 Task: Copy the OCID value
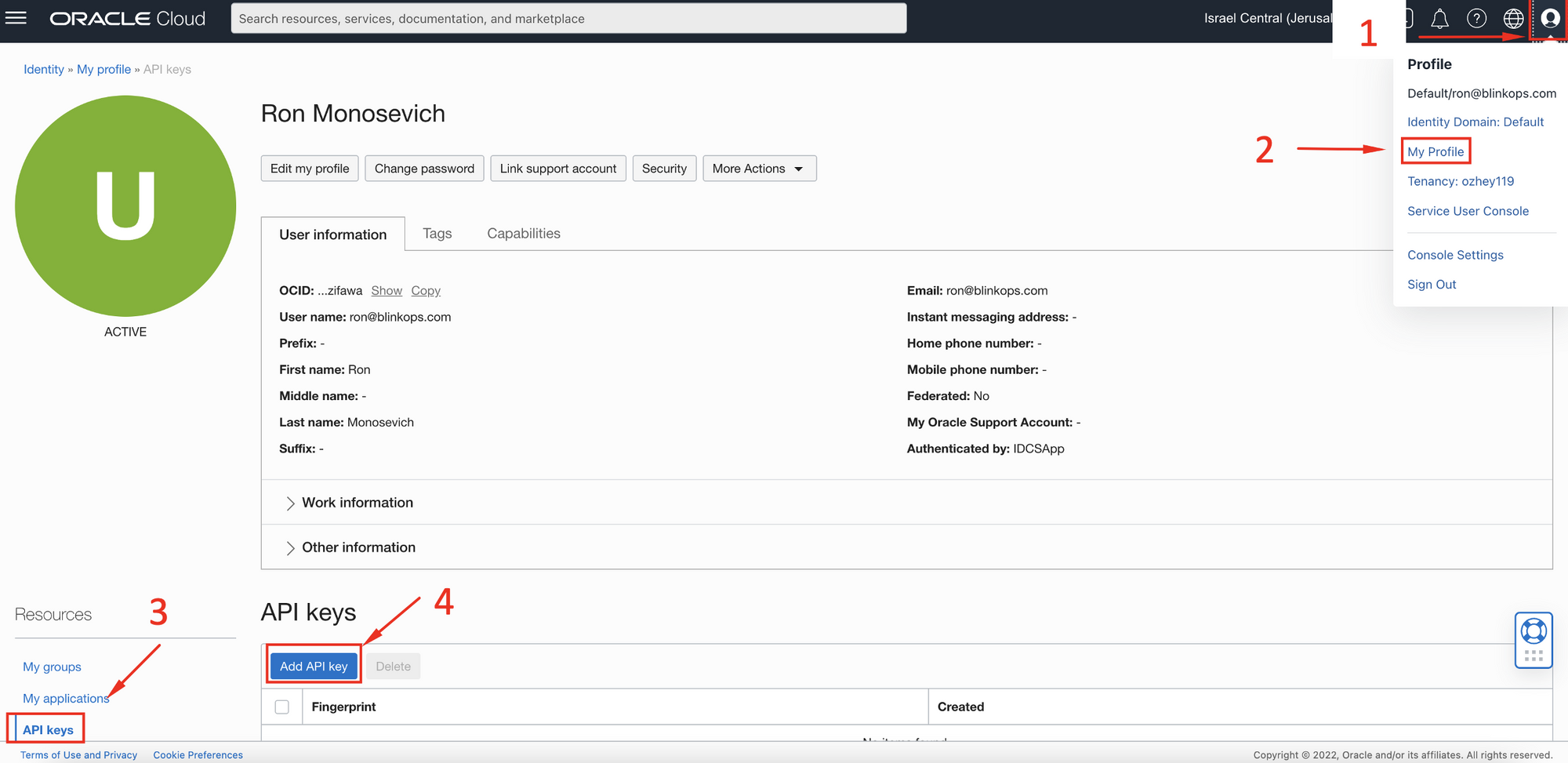point(426,291)
